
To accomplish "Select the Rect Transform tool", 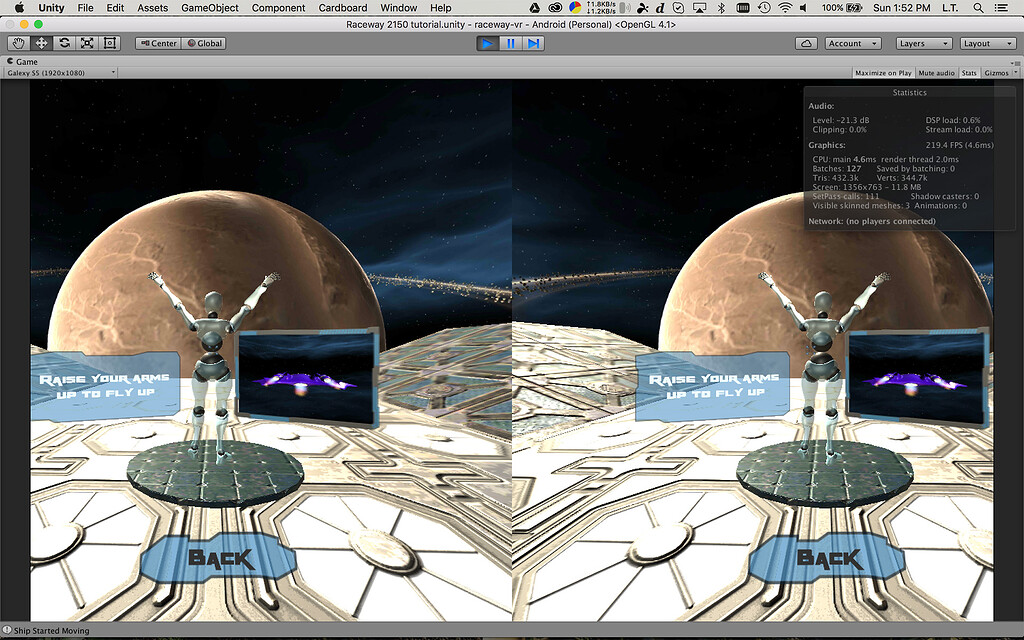I will click(x=109, y=42).
